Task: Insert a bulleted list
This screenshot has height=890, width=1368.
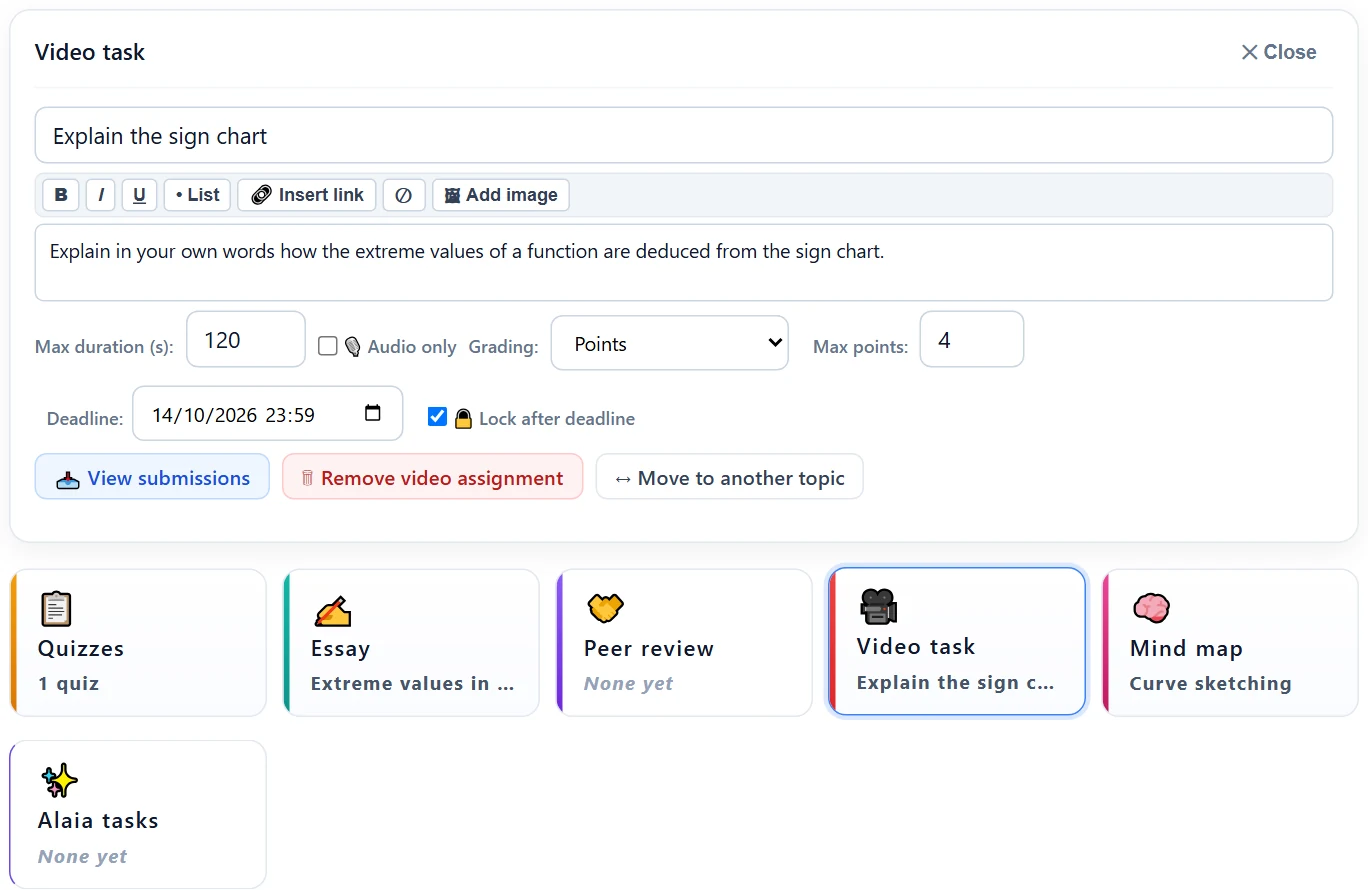Action: [x=197, y=195]
